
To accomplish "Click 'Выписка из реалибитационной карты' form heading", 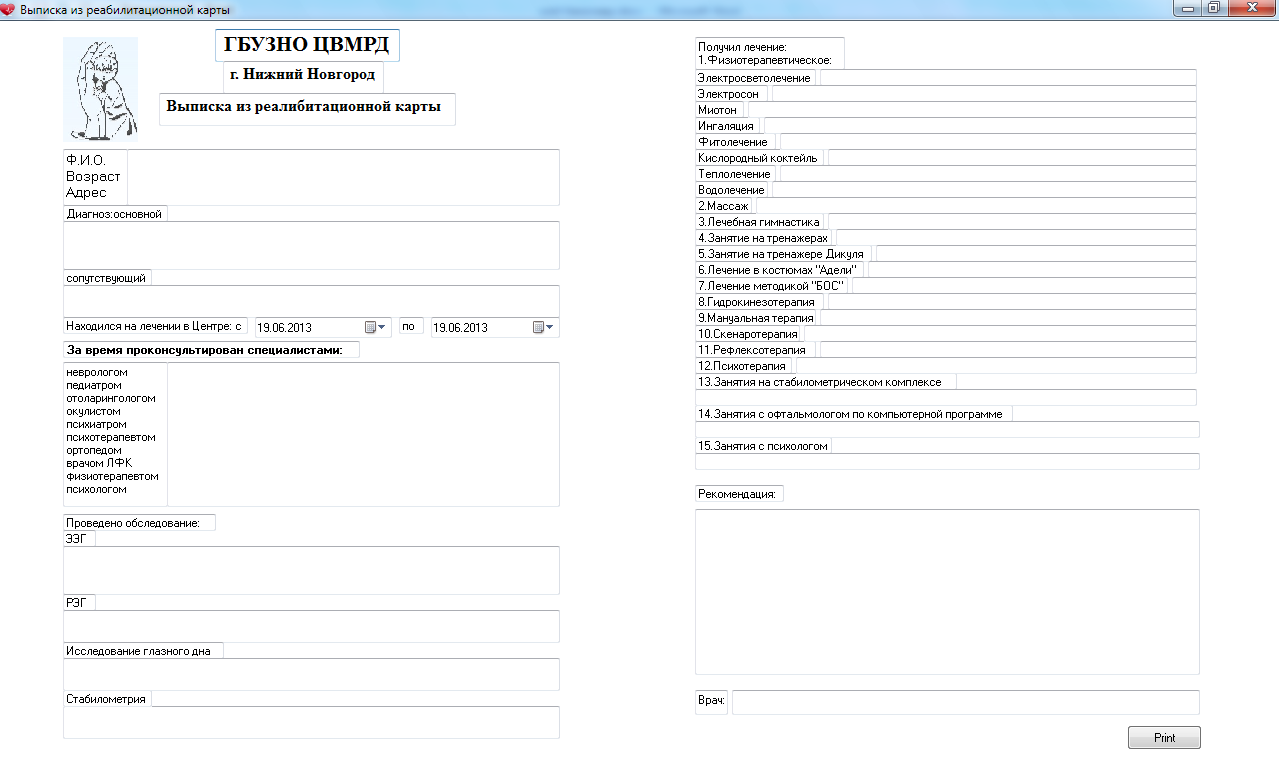I will tap(304, 107).
